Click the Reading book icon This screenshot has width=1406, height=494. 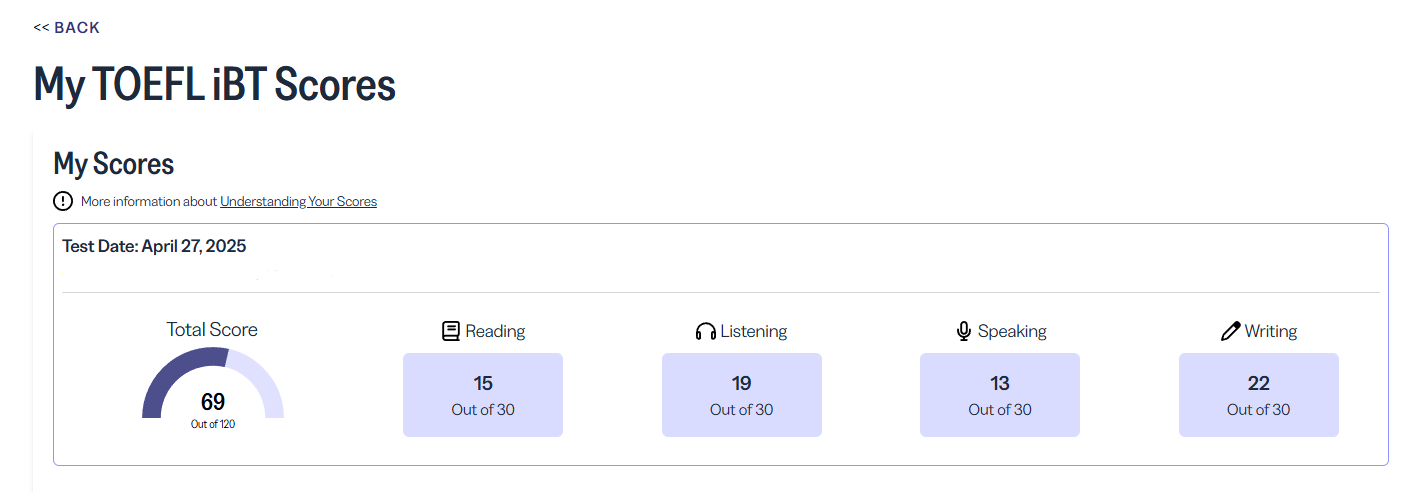tap(451, 331)
